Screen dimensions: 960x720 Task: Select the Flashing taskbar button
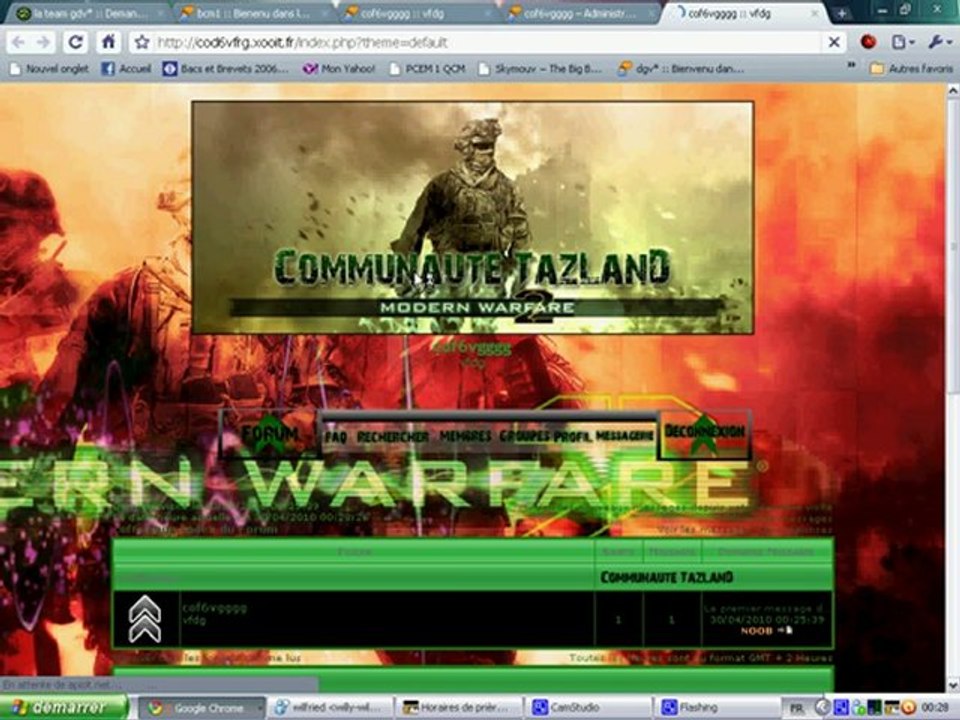click(716, 708)
